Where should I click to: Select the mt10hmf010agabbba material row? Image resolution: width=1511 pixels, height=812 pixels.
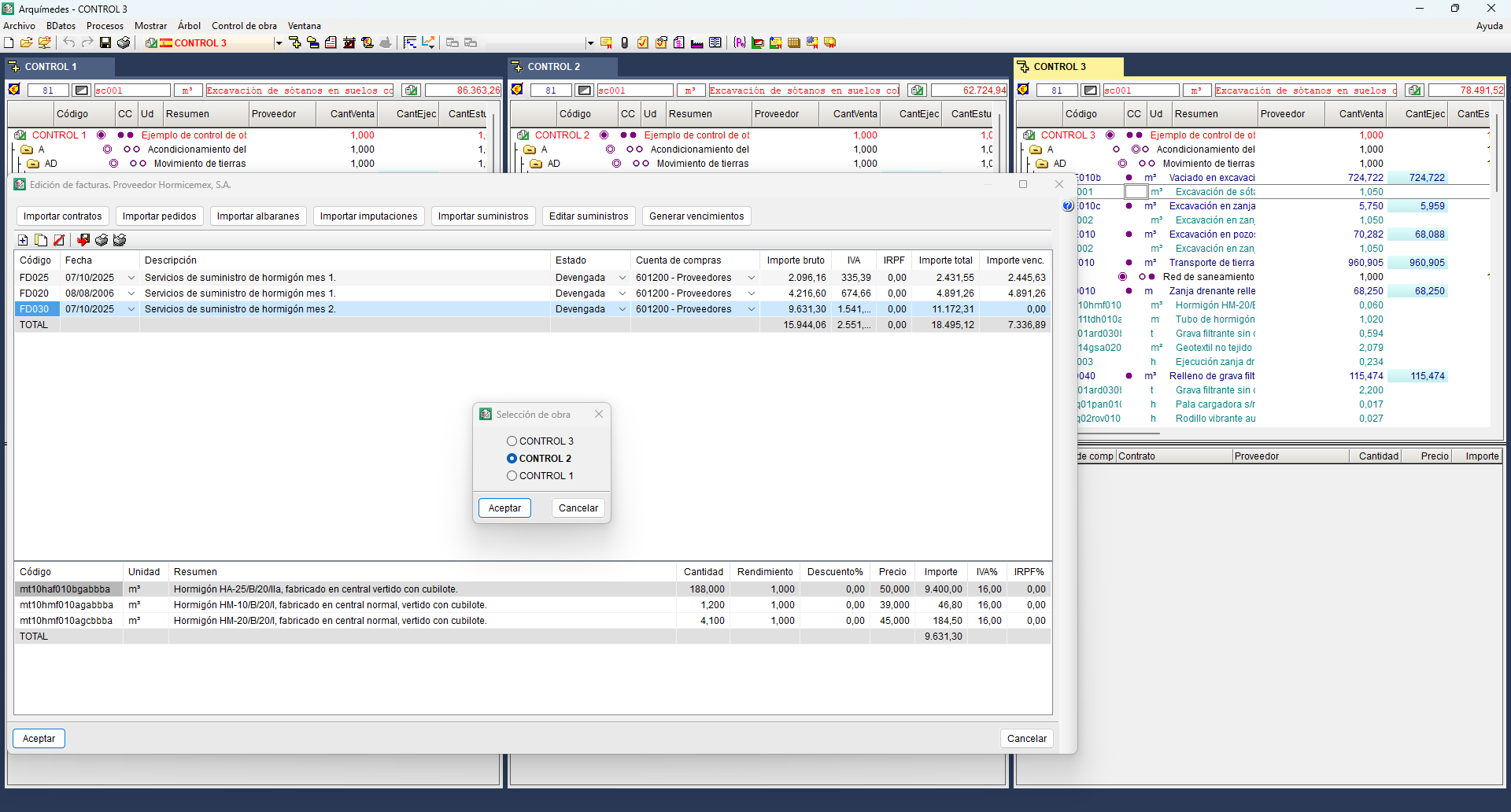[x=66, y=605]
